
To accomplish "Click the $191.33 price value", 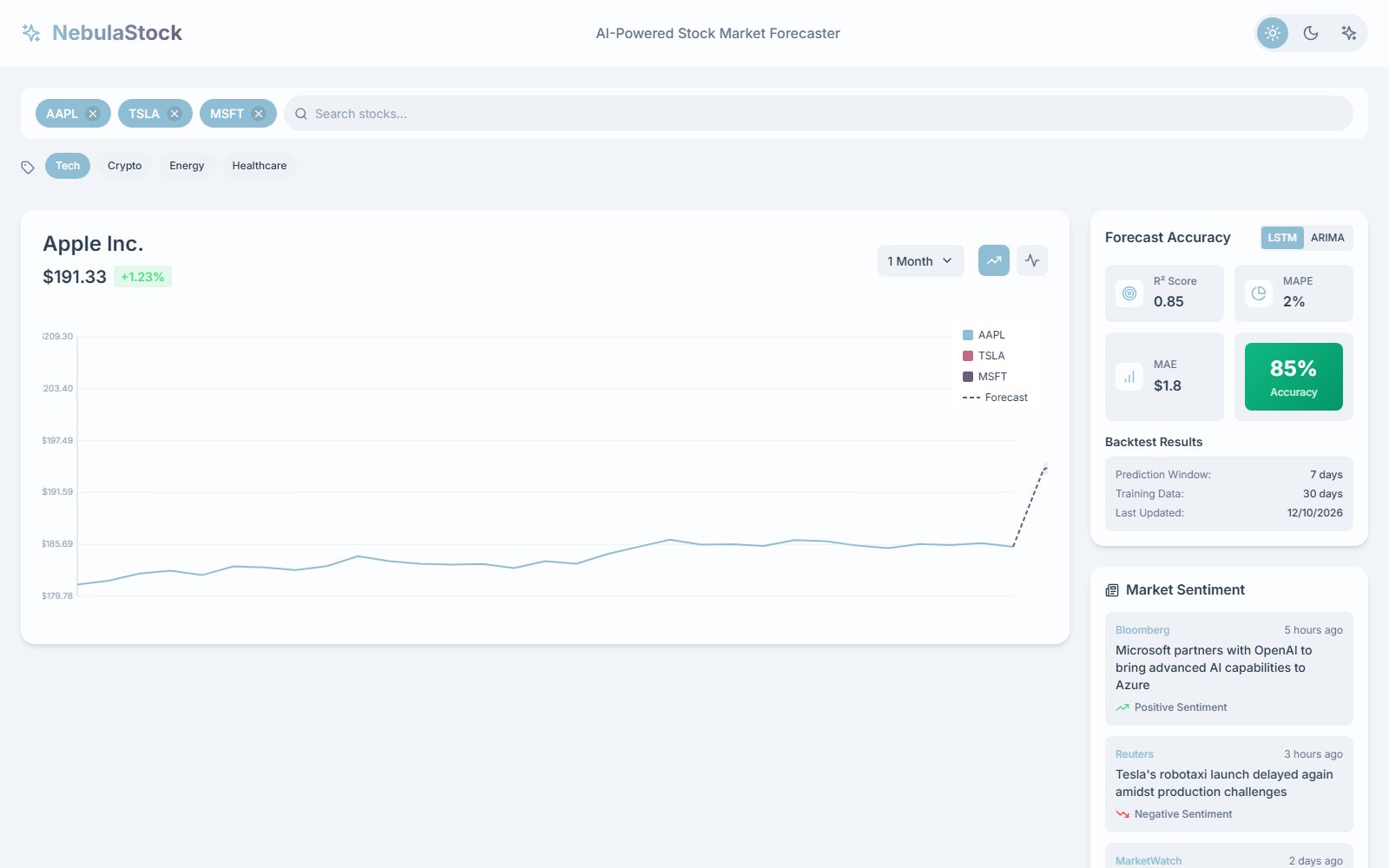I will (75, 277).
